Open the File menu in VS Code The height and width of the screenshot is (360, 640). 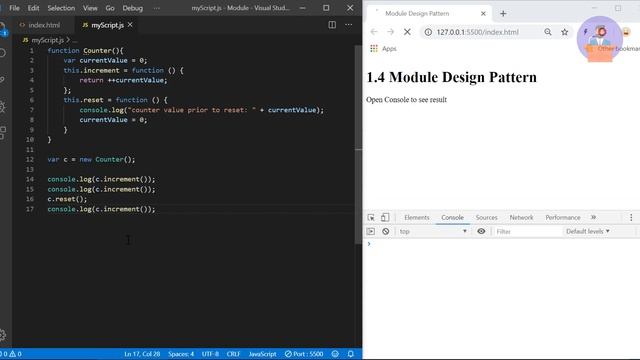tap(14, 8)
